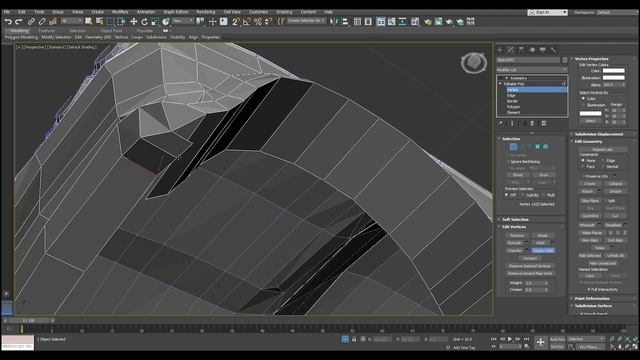Click the Pin Stack icon
Viewport: 640px width, 360px height.
click(x=500, y=123)
